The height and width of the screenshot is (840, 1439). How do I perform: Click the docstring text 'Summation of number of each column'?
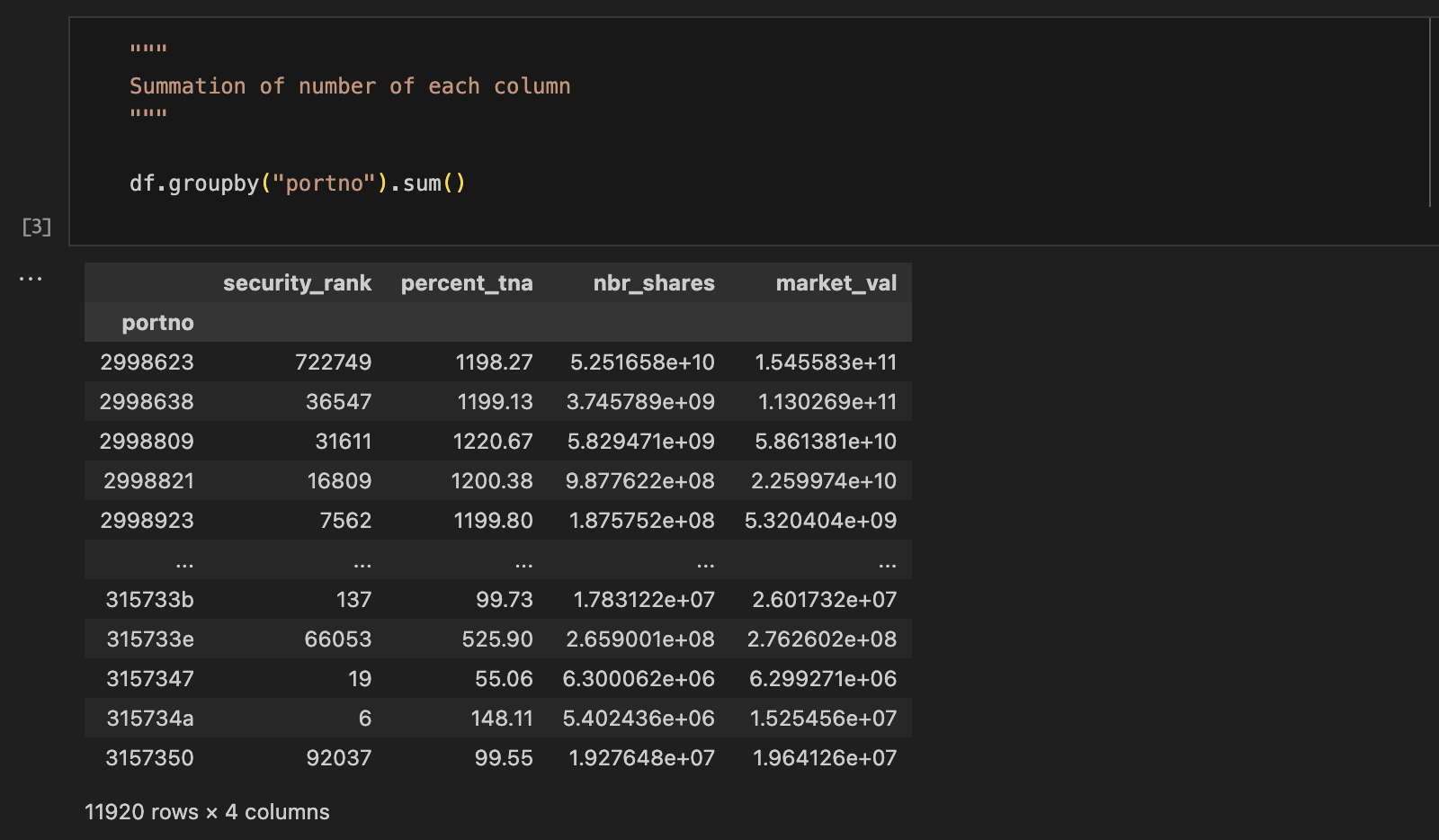[350, 86]
